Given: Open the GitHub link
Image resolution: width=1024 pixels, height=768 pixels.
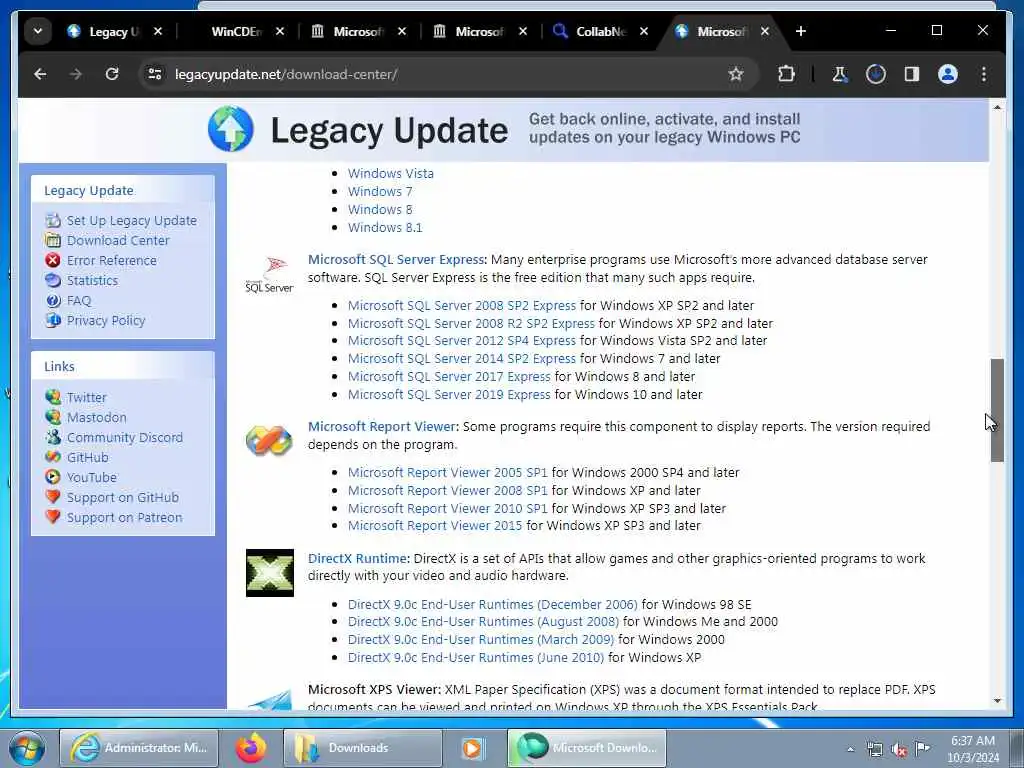Looking at the screenshot, I should (88, 457).
